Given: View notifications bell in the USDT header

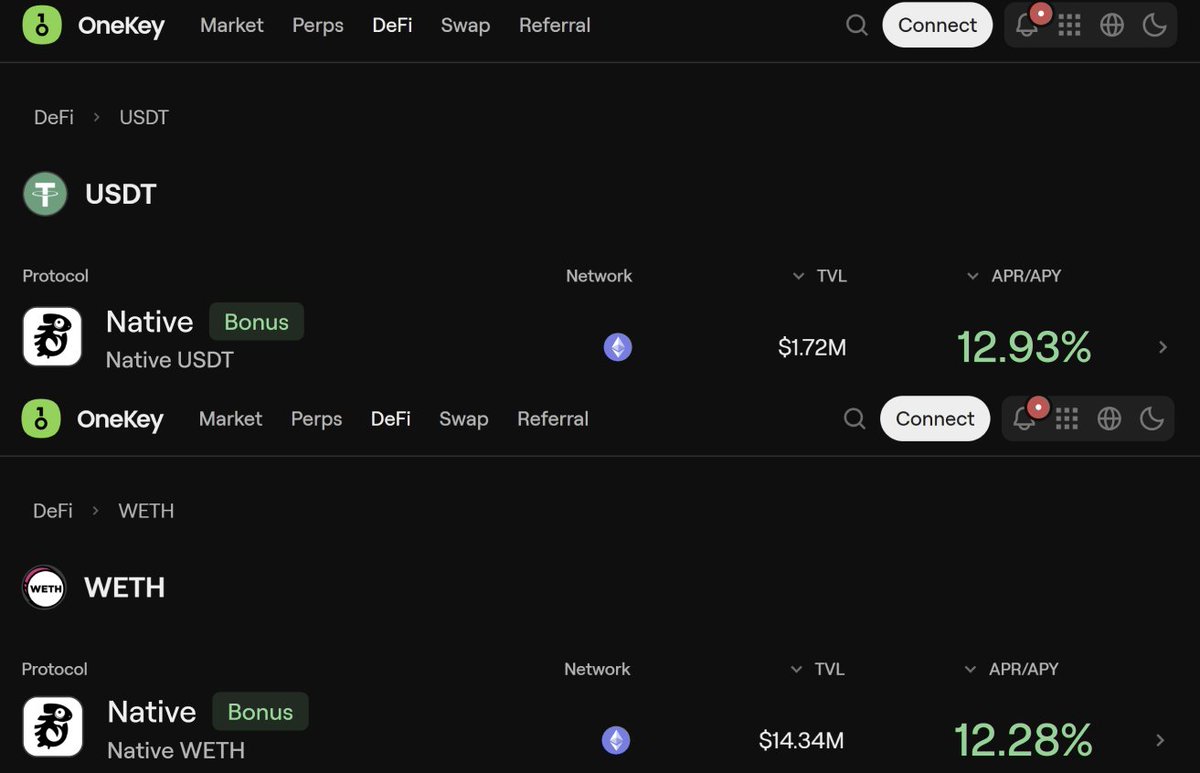Looking at the screenshot, I should (x=1027, y=25).
